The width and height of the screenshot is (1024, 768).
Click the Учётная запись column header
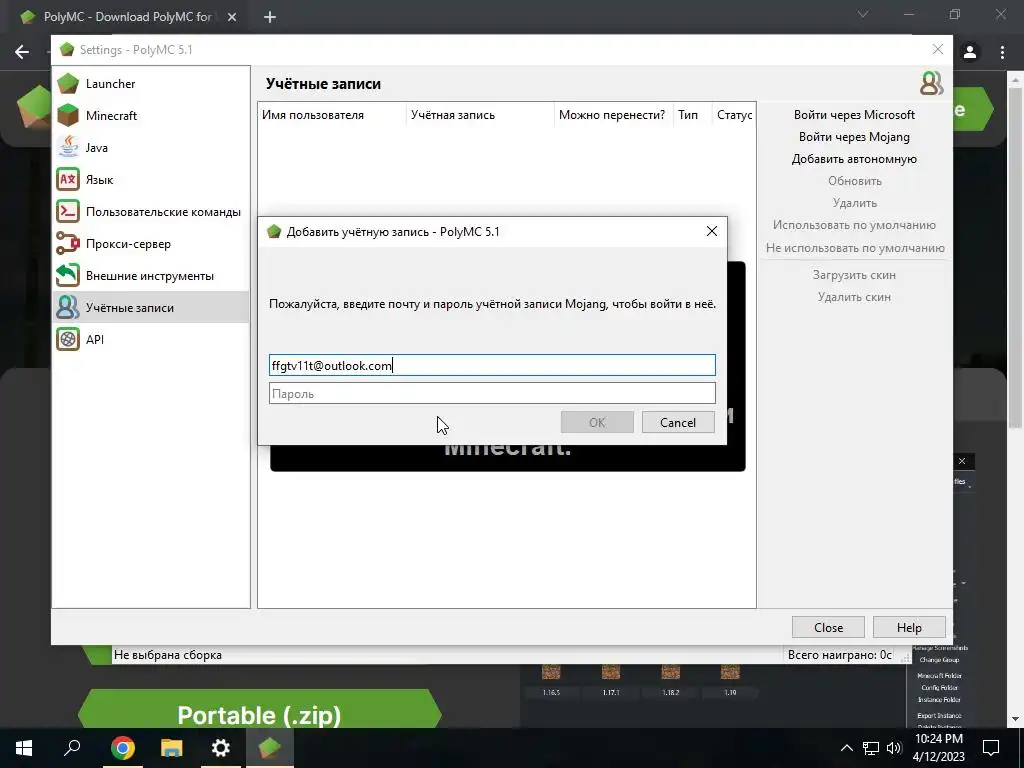(x=480, y=115)
